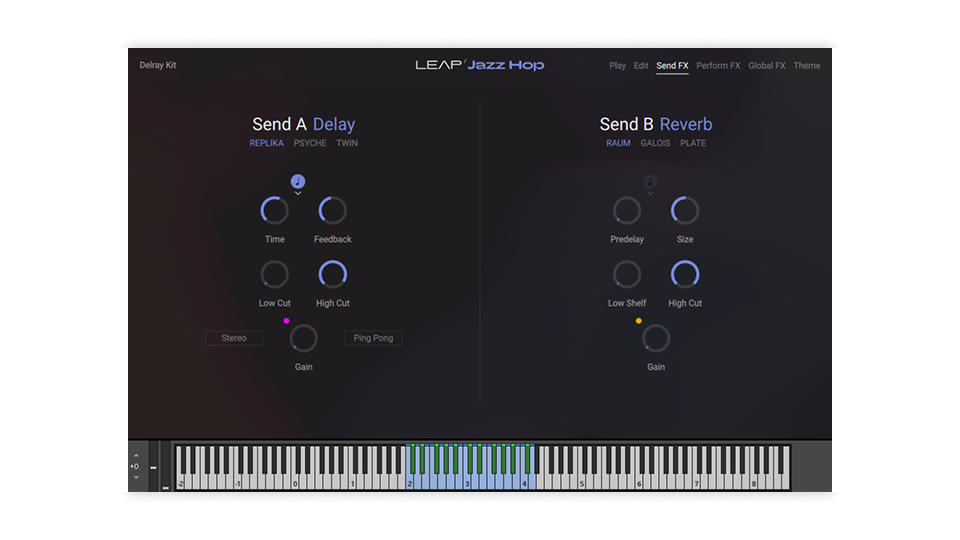
Task: Click the Delay Feedback knob
Action: tap(332, 210)
